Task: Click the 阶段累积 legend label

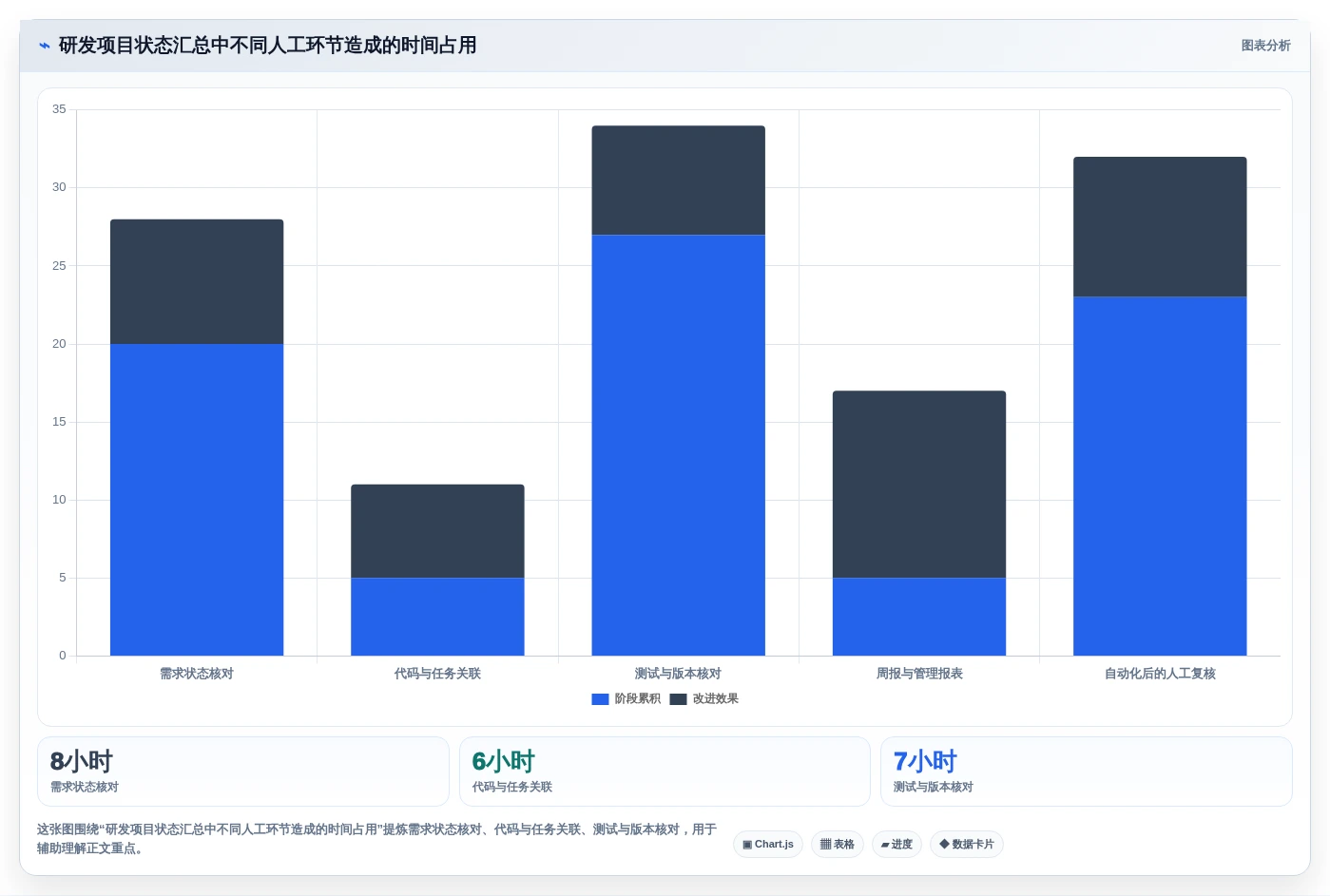Action: click(x=637, y=699)
